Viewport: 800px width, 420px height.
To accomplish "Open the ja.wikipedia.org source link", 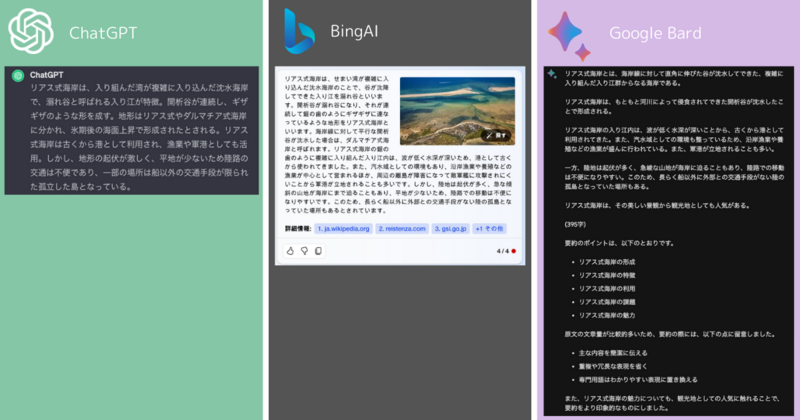I will pyautogui.click(x=343, y=229).
